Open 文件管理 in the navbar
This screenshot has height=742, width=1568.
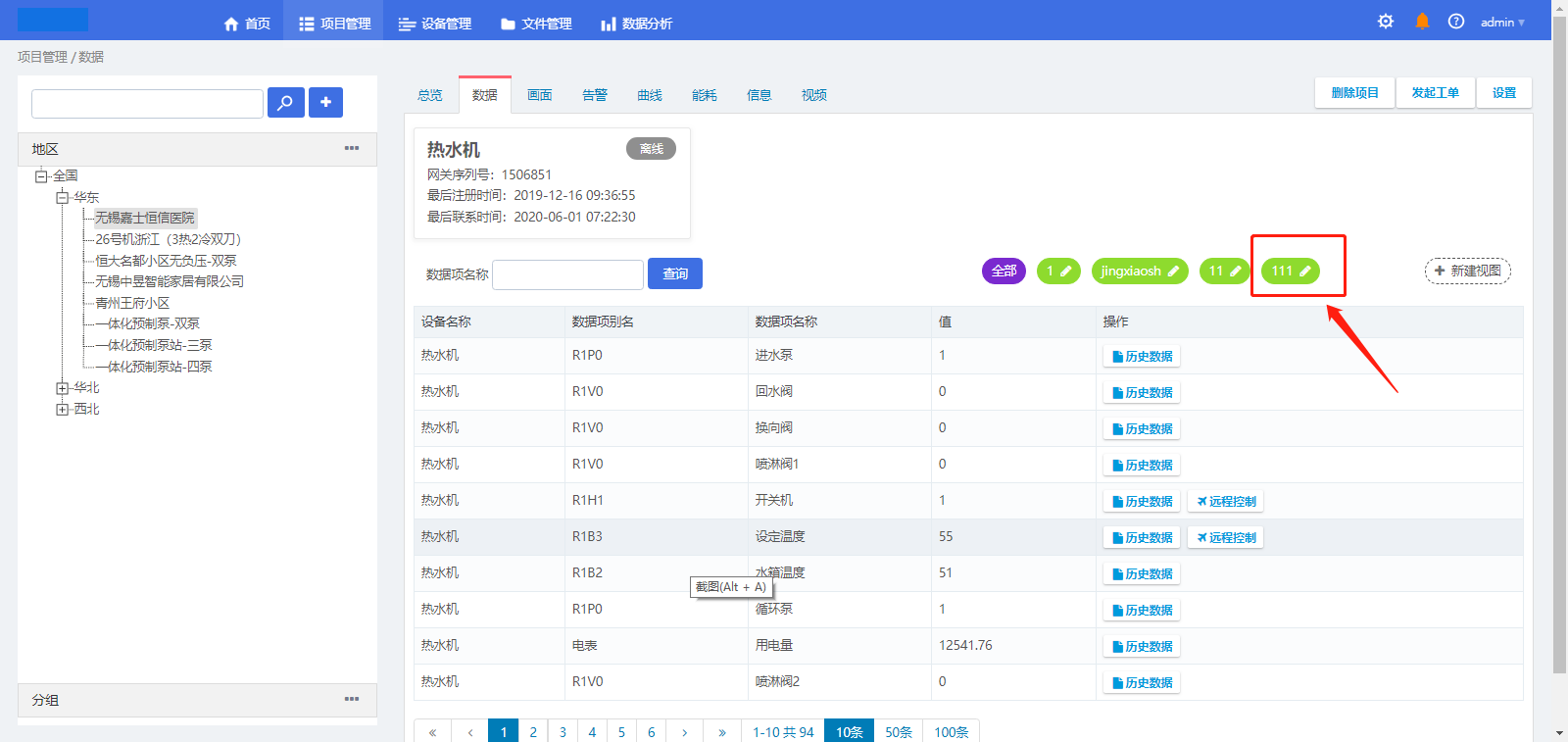tap(536, 24)
